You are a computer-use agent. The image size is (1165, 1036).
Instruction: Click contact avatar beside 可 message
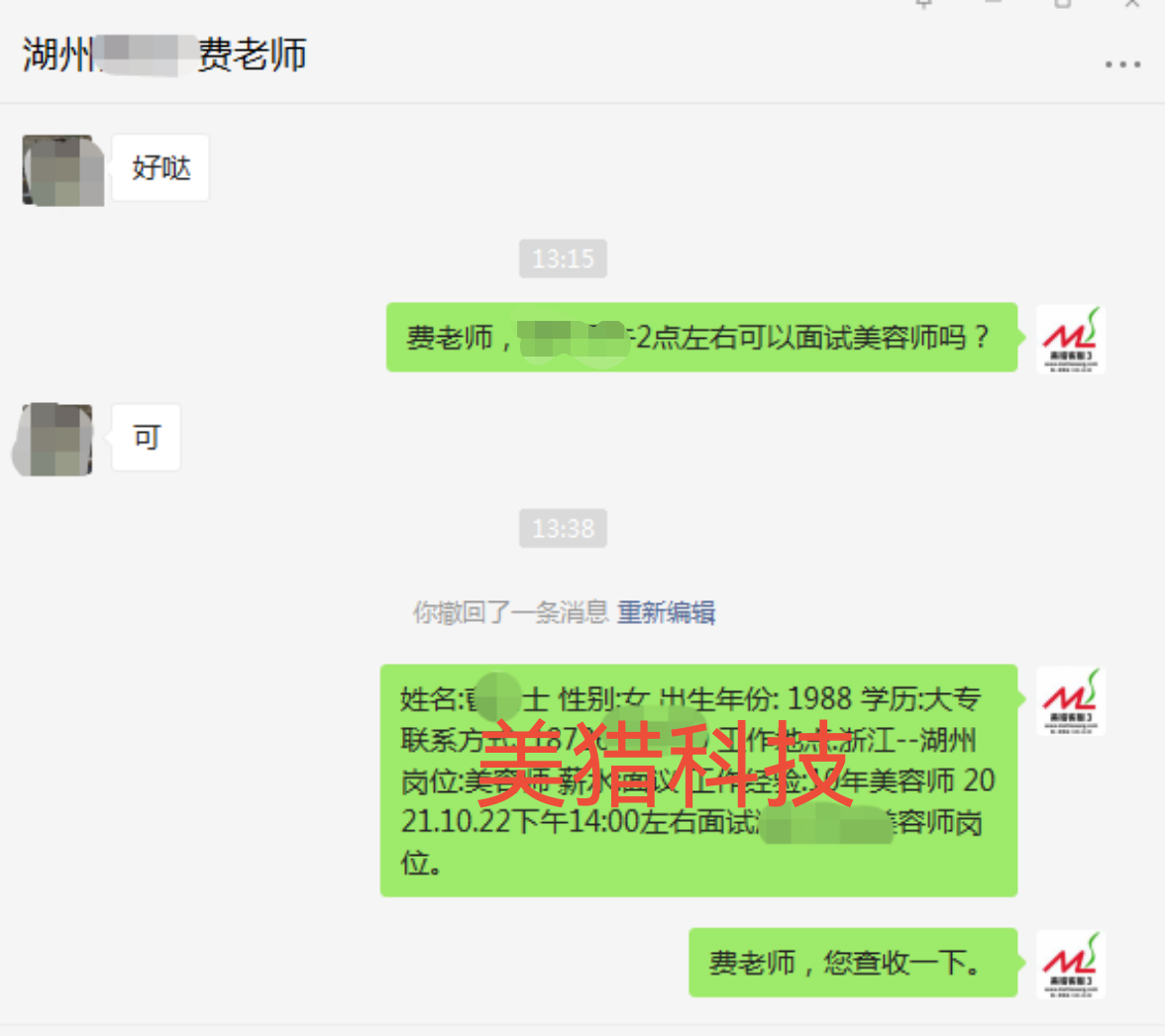click(53, 439)
